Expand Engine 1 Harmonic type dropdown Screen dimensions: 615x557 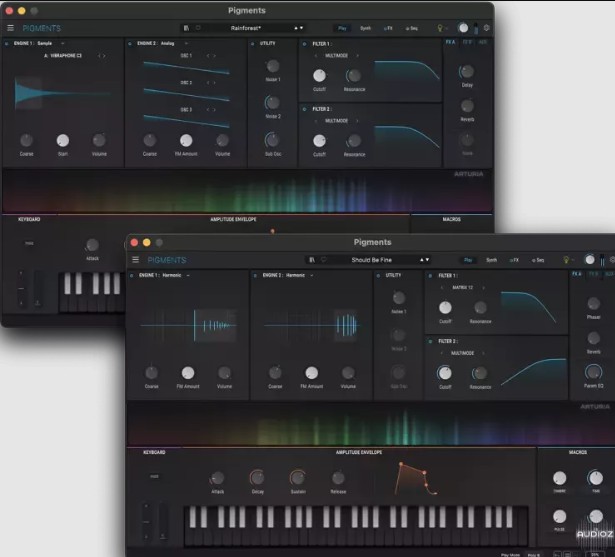(x=188, y=276)
